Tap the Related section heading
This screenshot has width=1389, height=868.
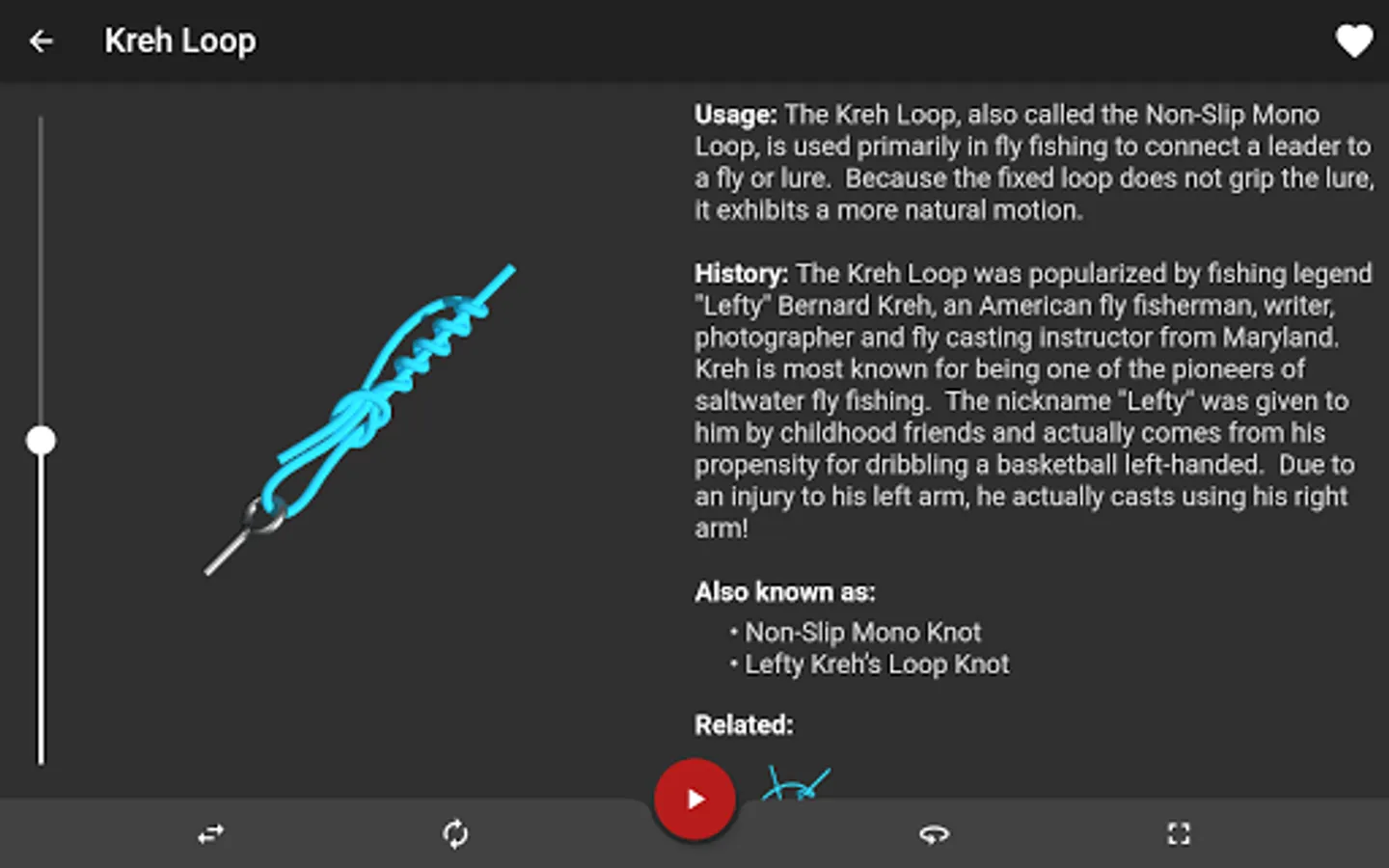[744, 724]
